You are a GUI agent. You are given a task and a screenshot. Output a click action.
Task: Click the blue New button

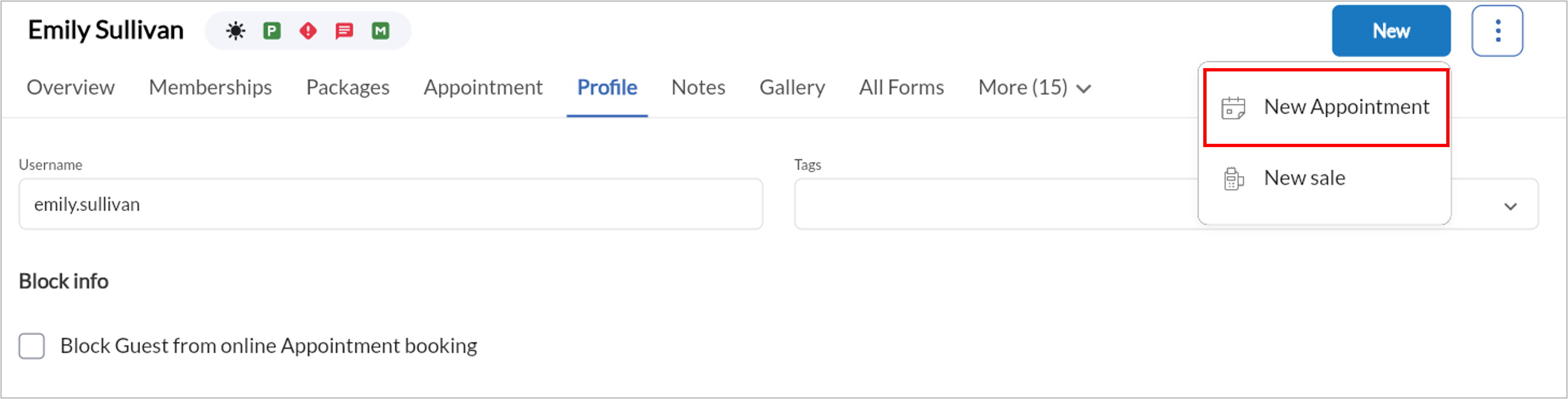[1391, 31]
